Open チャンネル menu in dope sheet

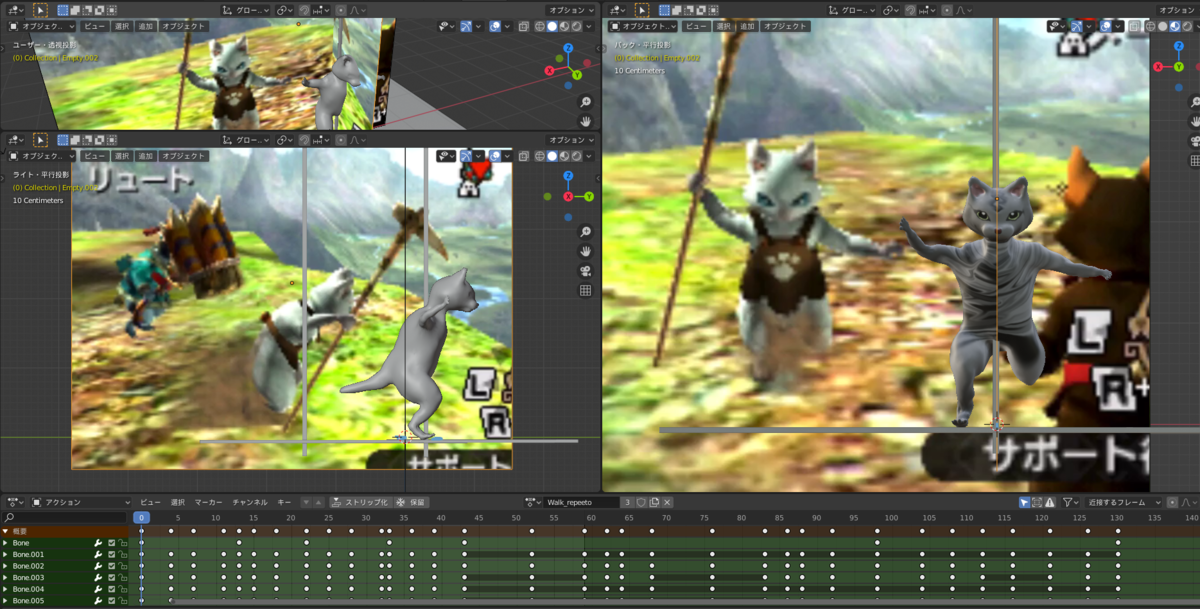250,502
